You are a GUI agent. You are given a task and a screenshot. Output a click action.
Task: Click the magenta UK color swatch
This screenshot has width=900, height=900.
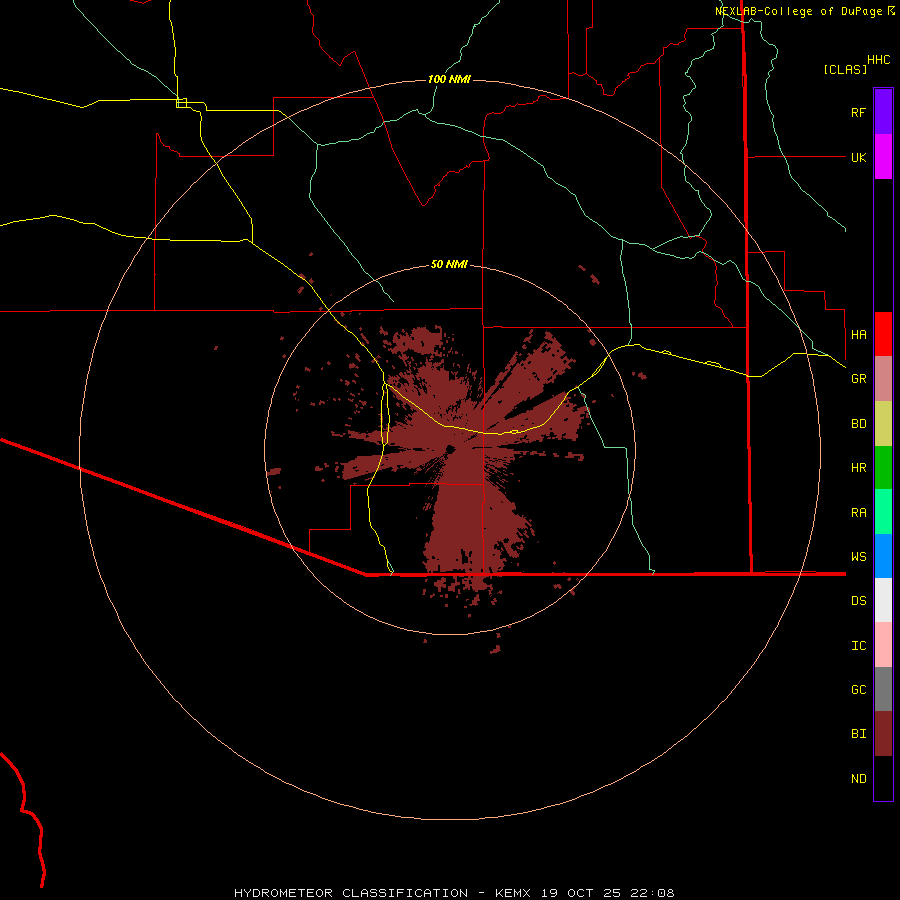pyautogui.click(x=883, y=157)
